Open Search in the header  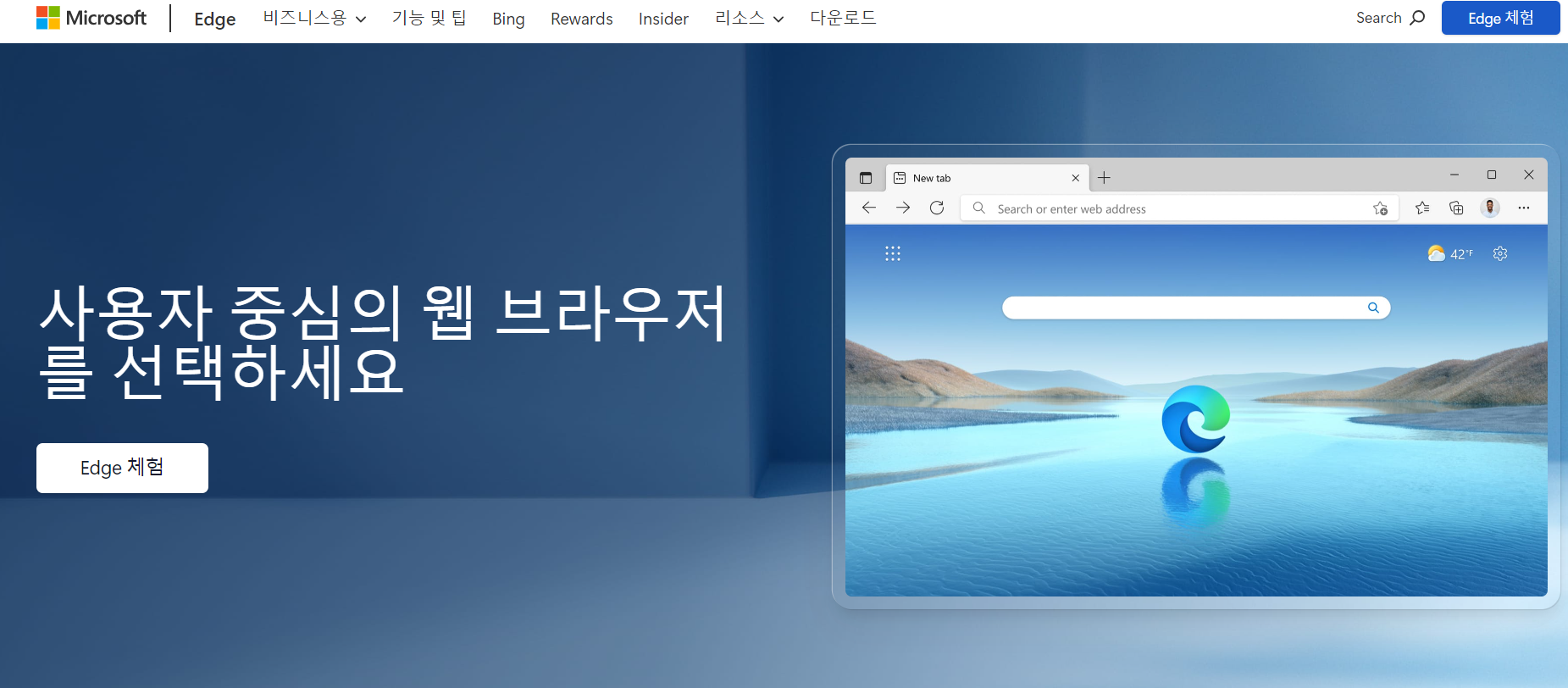[1390, 18]
